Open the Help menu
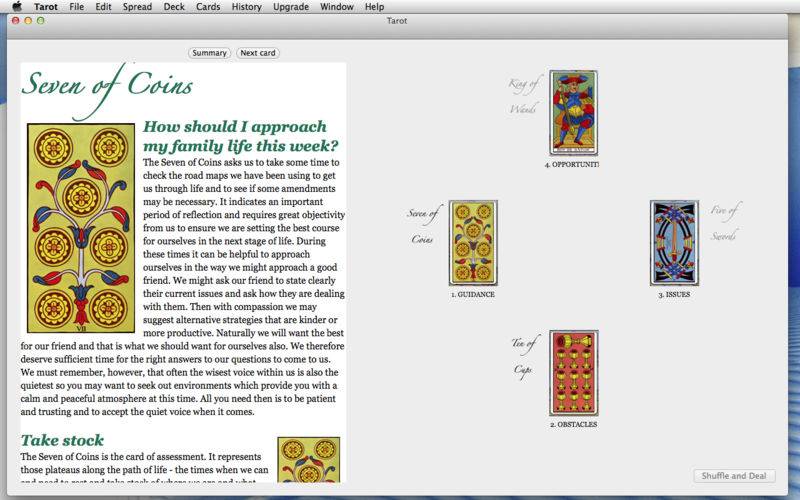The height and width of the screenshot is (500, 800). (x=374, y=7)
